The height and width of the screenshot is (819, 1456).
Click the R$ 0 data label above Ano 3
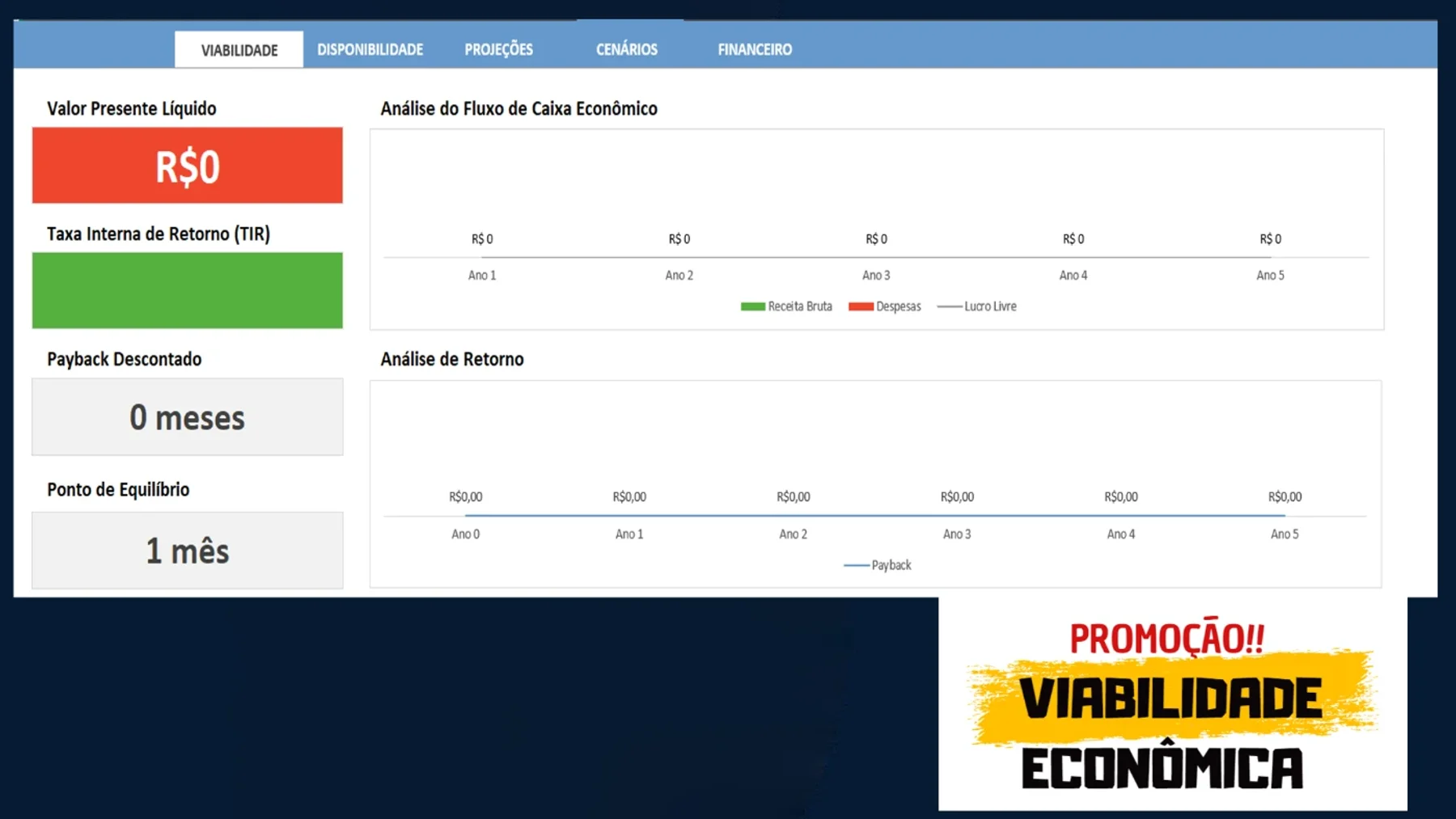coord(876,239)
